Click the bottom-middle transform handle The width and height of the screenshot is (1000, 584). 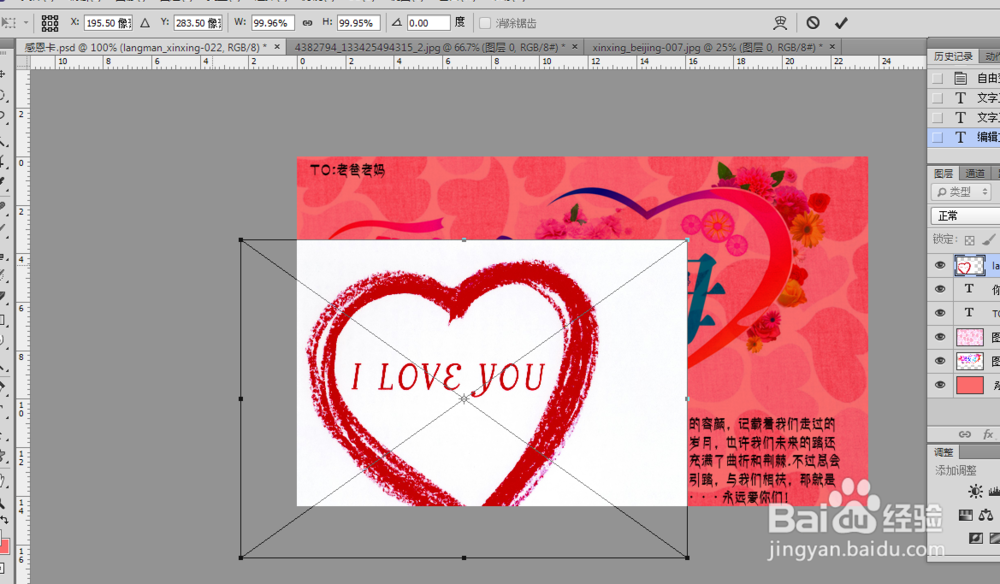[x=464, y=558]
